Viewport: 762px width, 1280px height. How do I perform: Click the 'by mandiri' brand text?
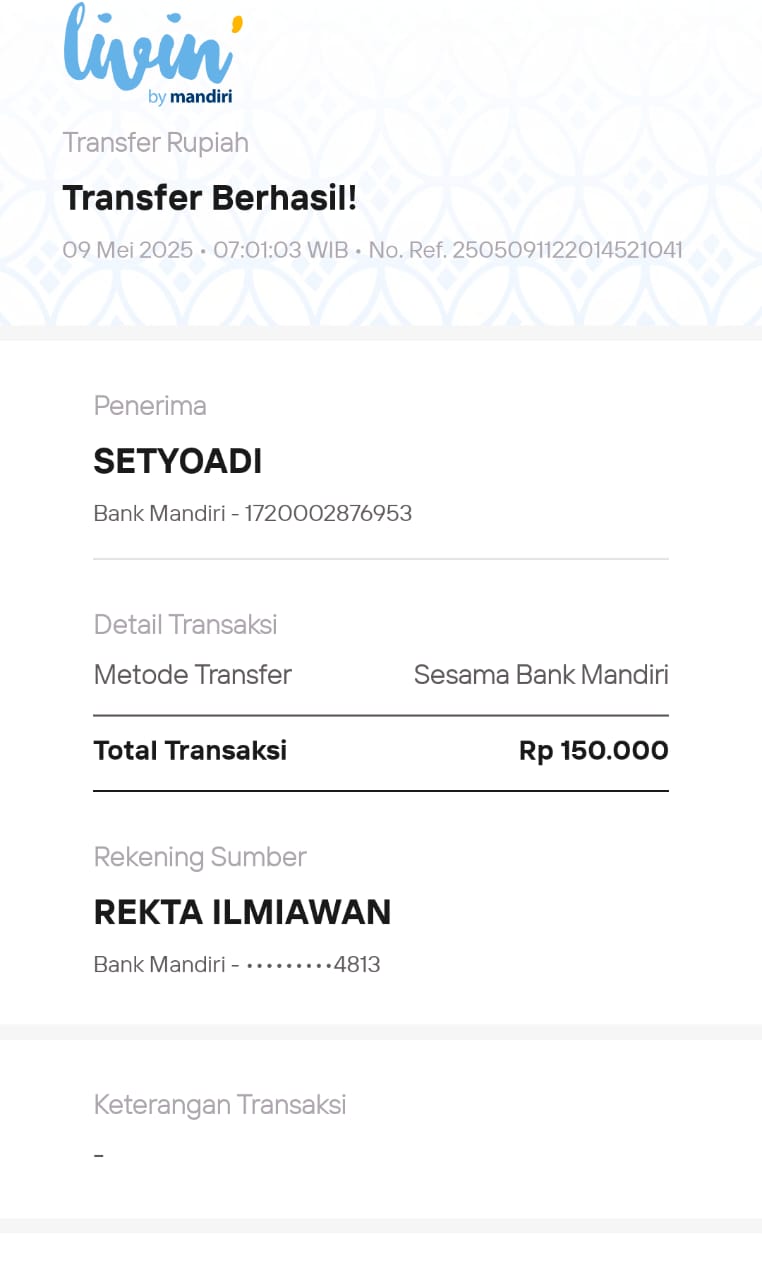click(x=190, y=97)
